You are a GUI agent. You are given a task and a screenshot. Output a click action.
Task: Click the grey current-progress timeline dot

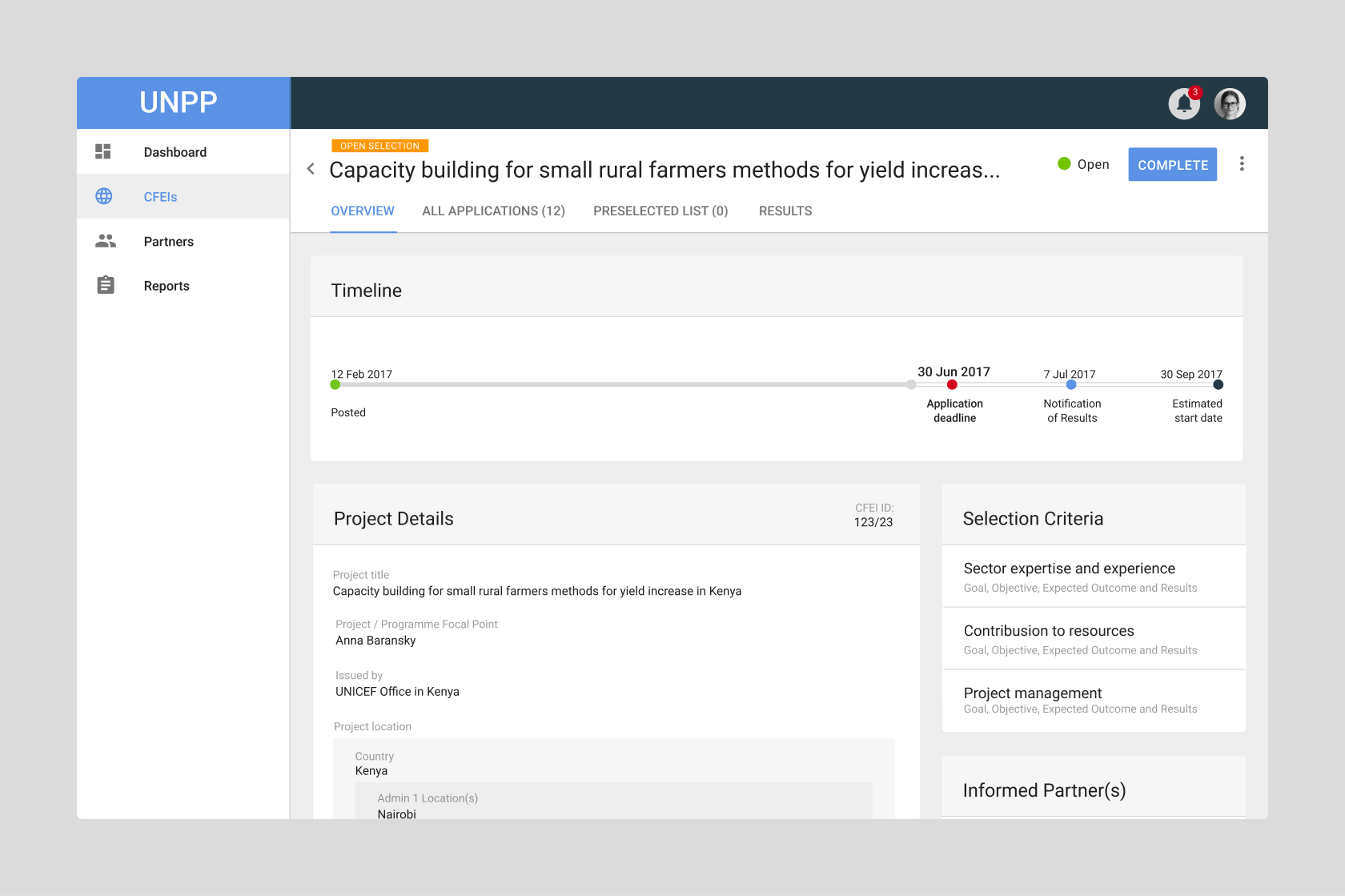point(911,384)
